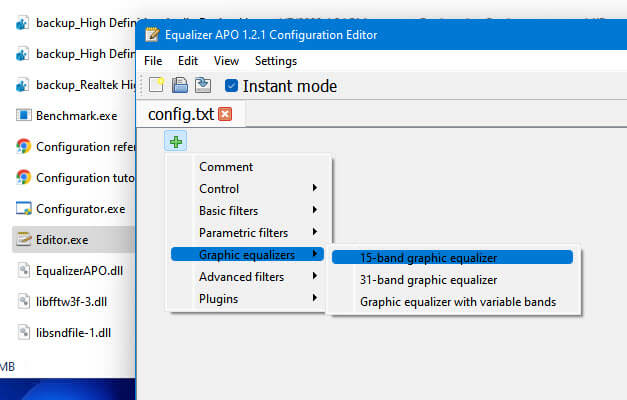Viewport: 627px width, 400px height.
Task: Select Configuration reference Chrome icon in Explorer
Action: pyautogui.click(x=23, y=146)
